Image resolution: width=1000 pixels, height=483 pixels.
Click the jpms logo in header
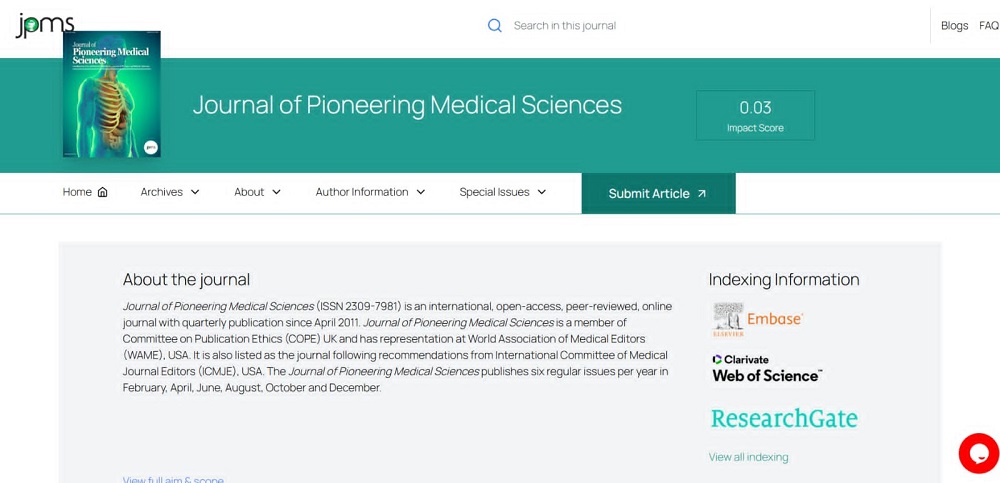45,24
